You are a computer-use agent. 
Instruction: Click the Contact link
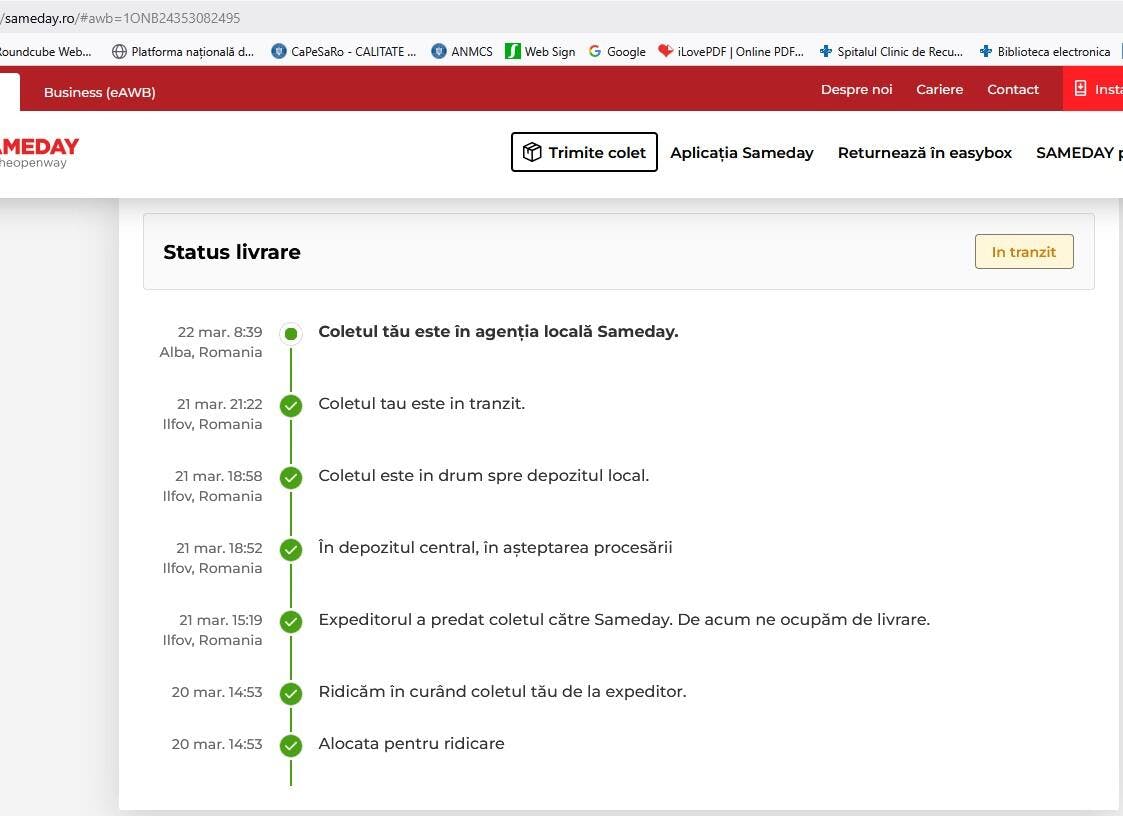tap(1013, 89)
